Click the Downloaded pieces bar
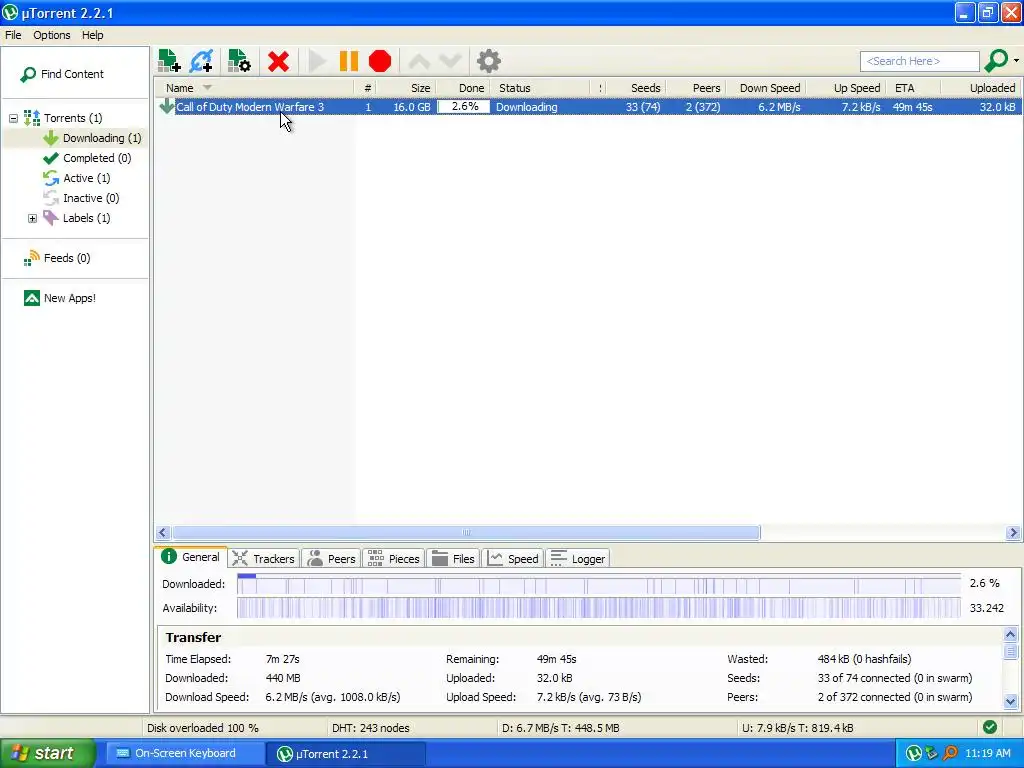1024x768 pixels. pyautogui.click(x=599, y=584)
